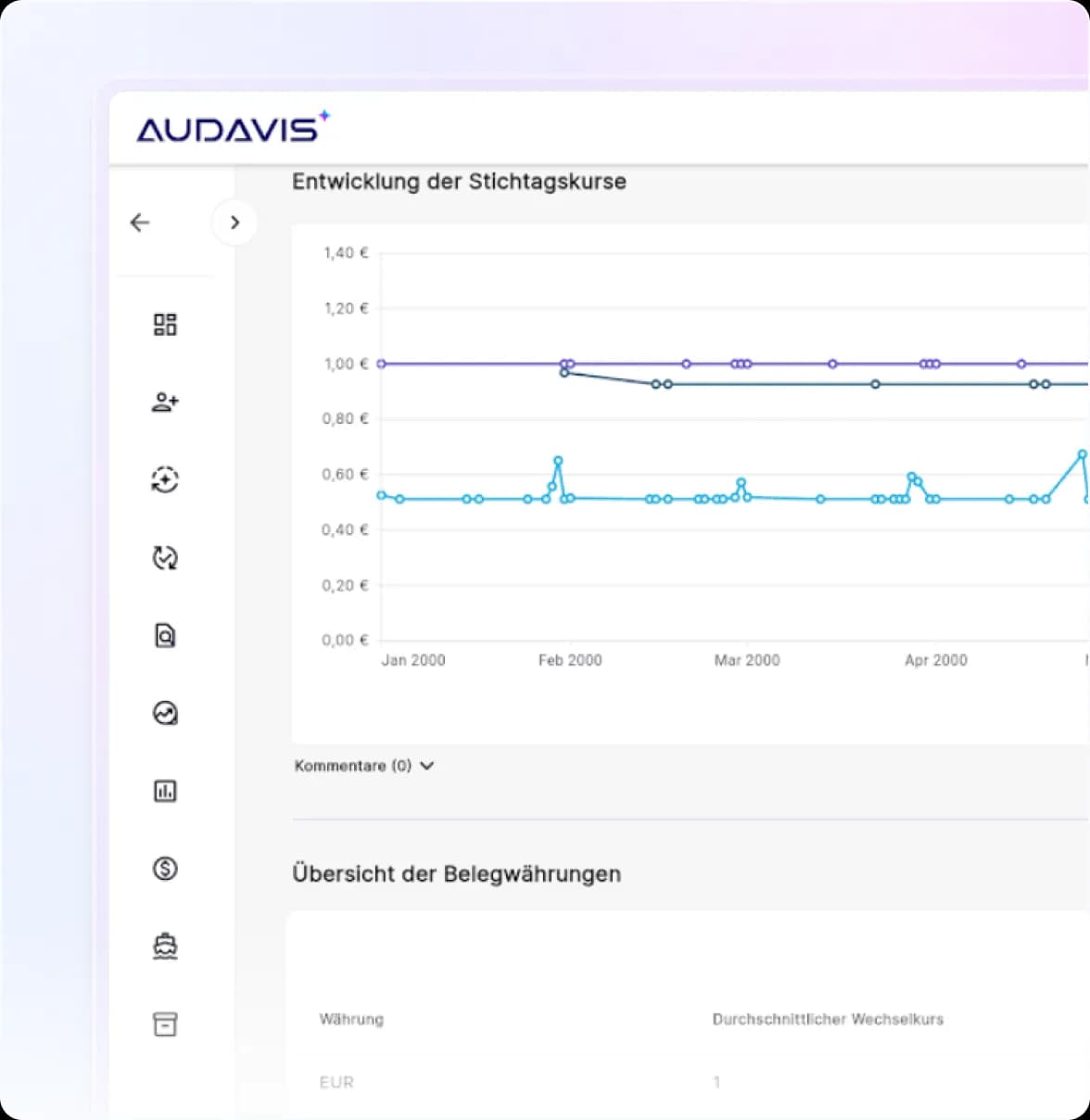Open the archive box icon at sidebar bottom
The height and width of the screenshot is (1120, 1090).
[164, 1024]
